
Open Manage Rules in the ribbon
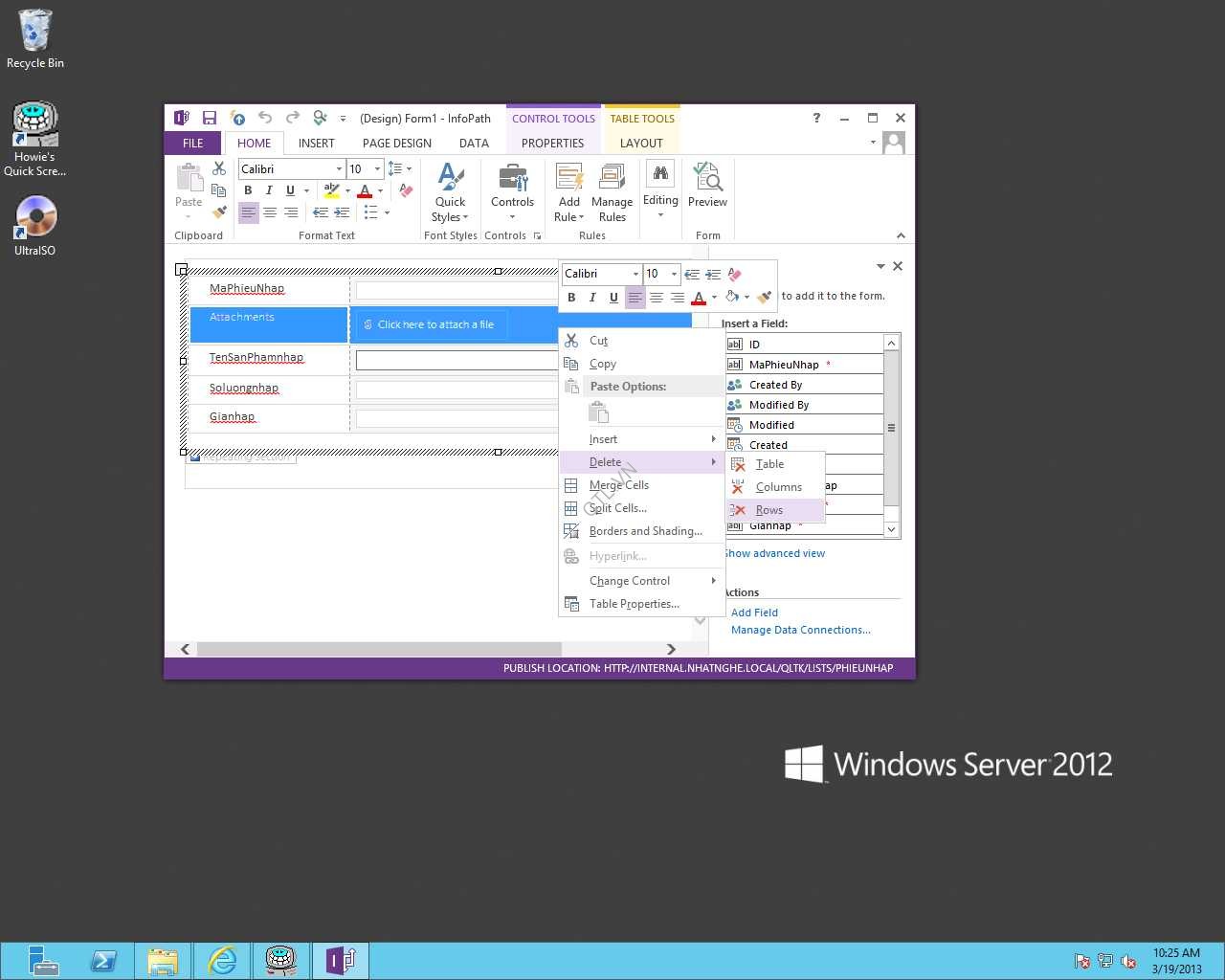(x=612, y=193)
